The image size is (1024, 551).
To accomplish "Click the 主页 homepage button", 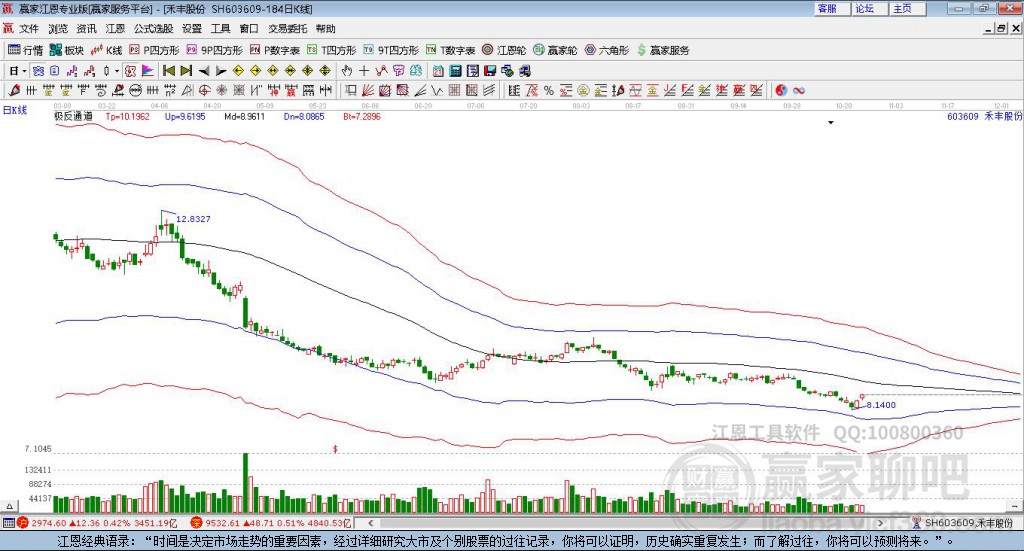I will coord(907,8).
